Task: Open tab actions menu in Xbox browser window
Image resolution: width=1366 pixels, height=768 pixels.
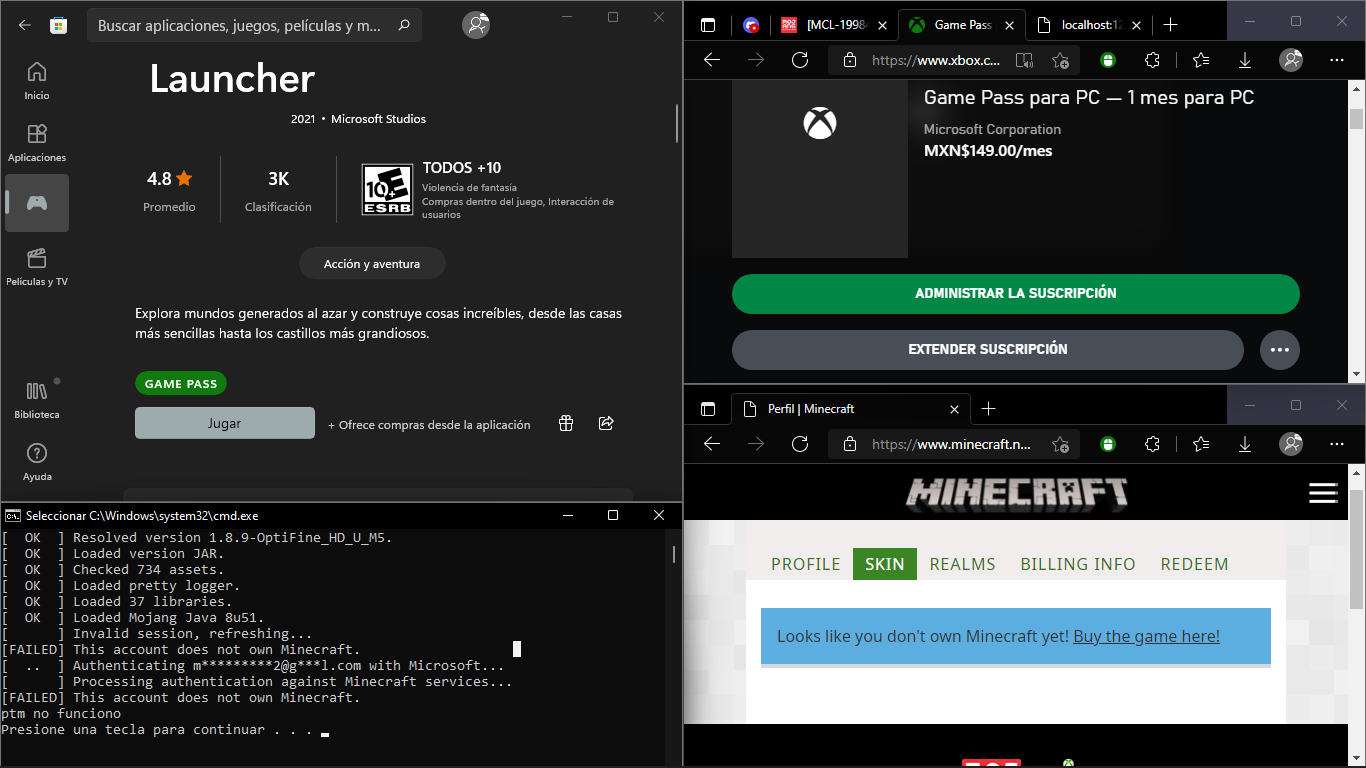Action: click(708, 25)
